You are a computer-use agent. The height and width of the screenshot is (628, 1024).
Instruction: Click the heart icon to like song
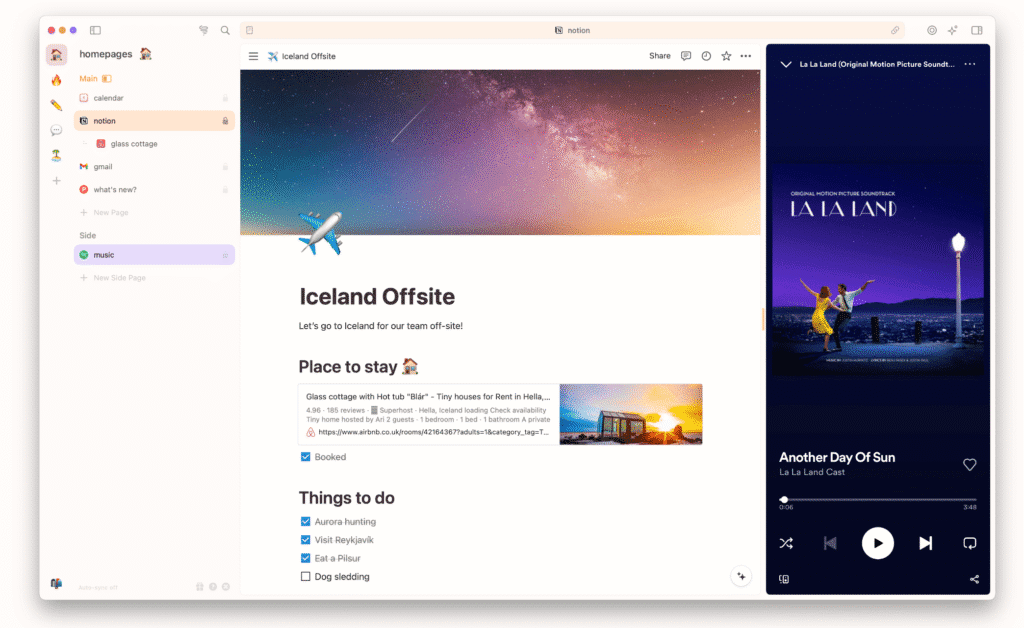[969, 464]
